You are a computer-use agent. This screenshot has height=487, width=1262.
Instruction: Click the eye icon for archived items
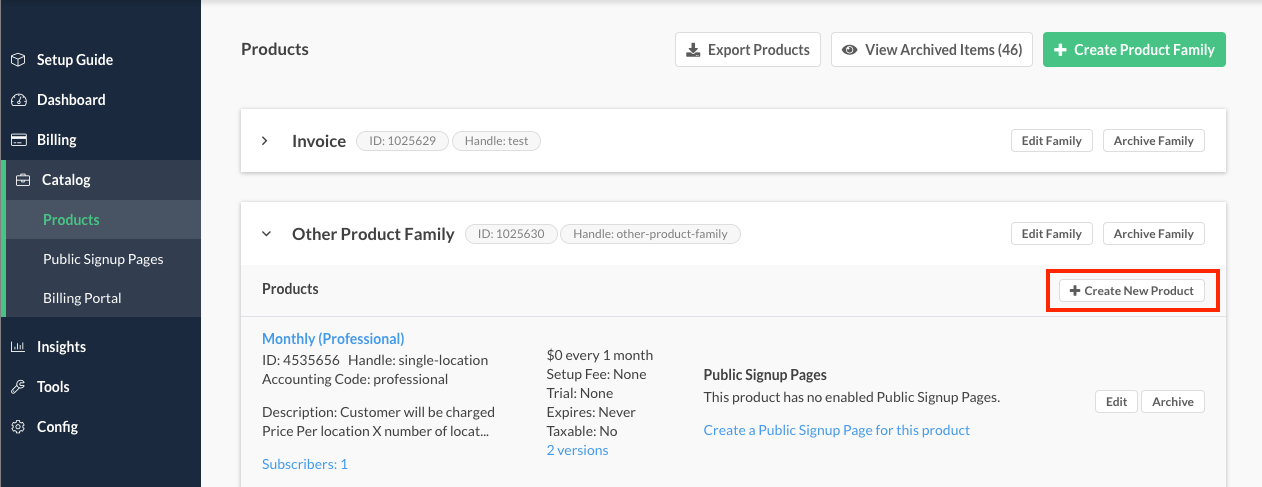[x=850, y=50]
